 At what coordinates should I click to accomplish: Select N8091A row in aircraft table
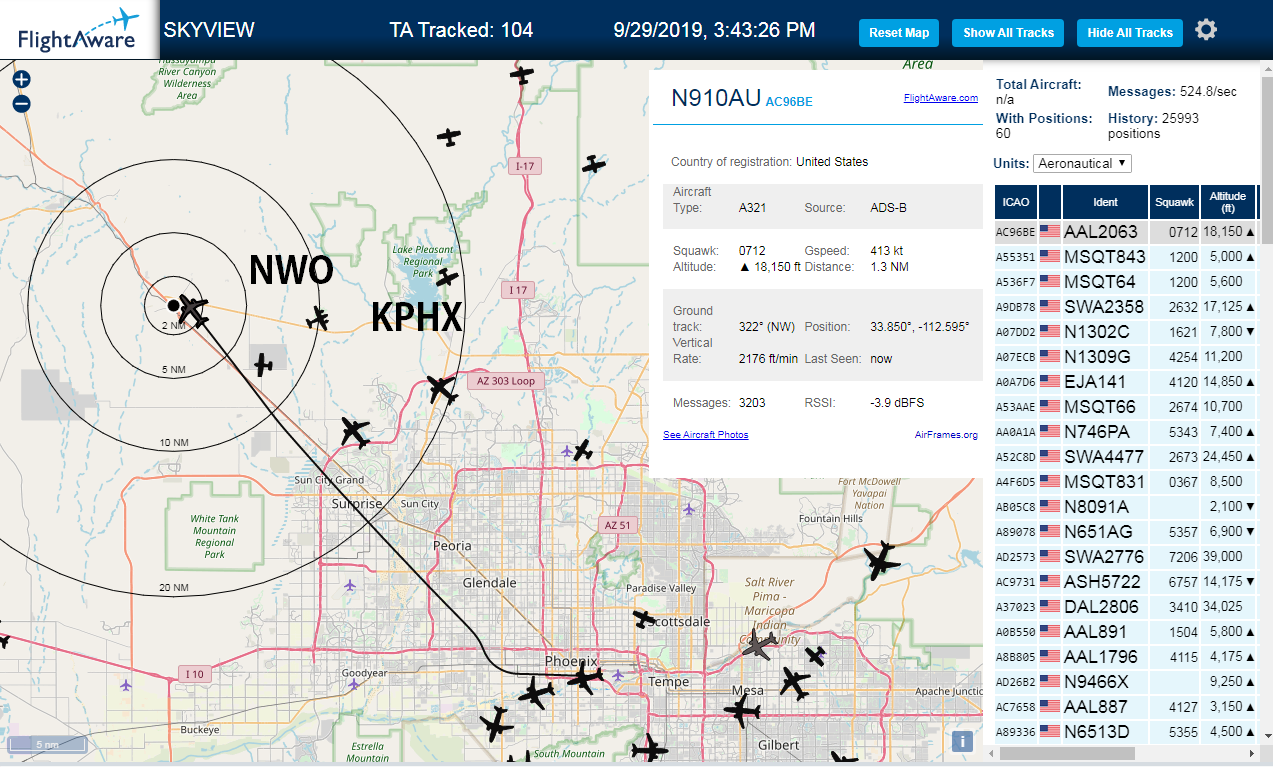(1125, 506)
